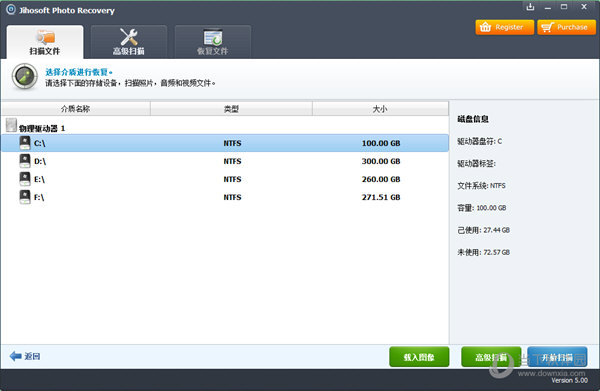Image resolution: width=600 pixels, height=391 pixels.
Task: Click the 文件系统: NTFS info line
Action: (x=481, y=186)
